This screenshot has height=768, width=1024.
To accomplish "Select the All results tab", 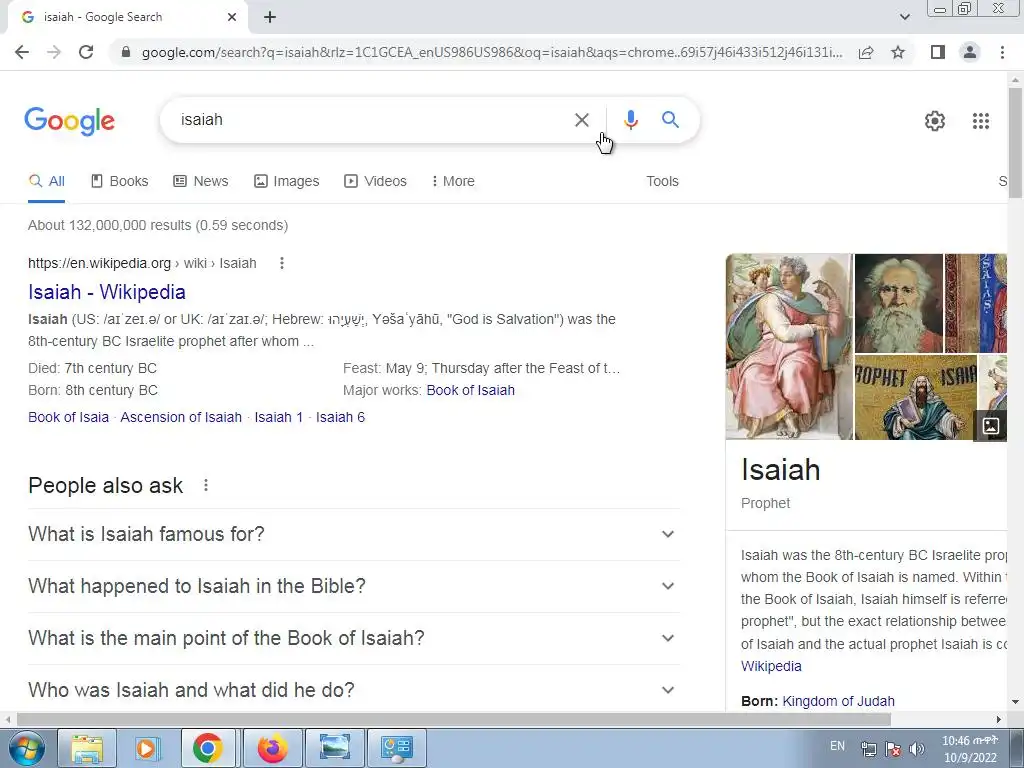I will click(x=46, y=182).
